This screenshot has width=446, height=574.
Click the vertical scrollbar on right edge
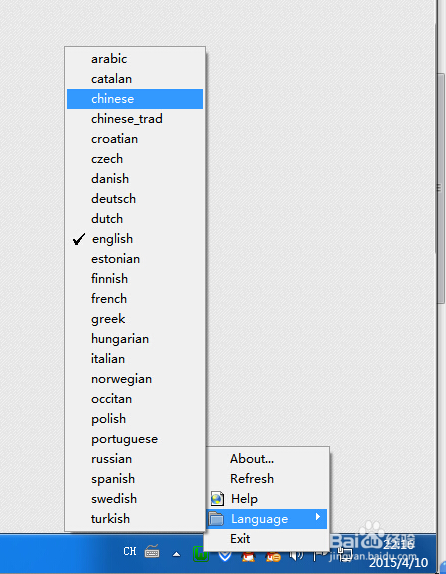440,188
